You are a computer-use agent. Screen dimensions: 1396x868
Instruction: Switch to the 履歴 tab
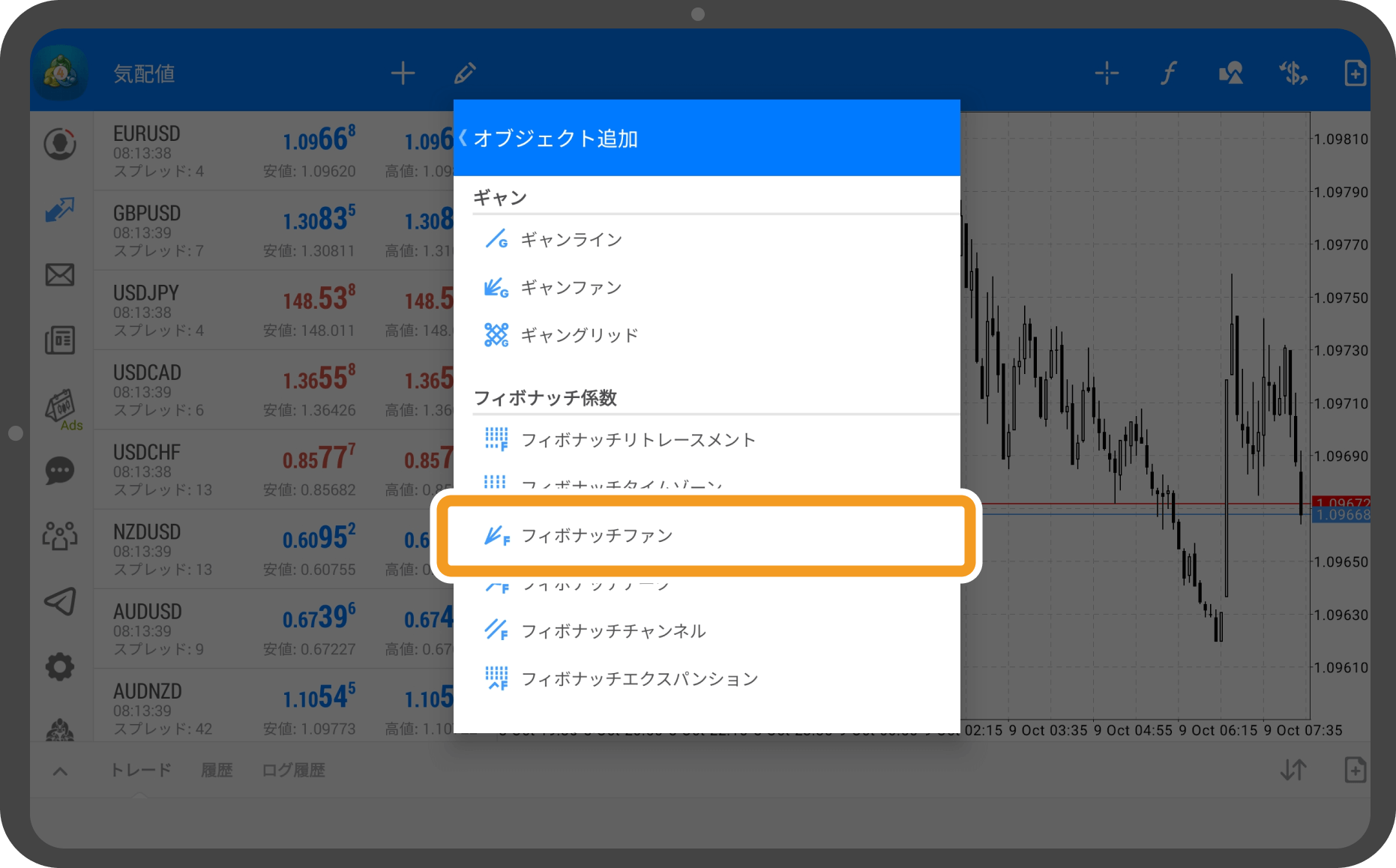[x=217, y=770]
